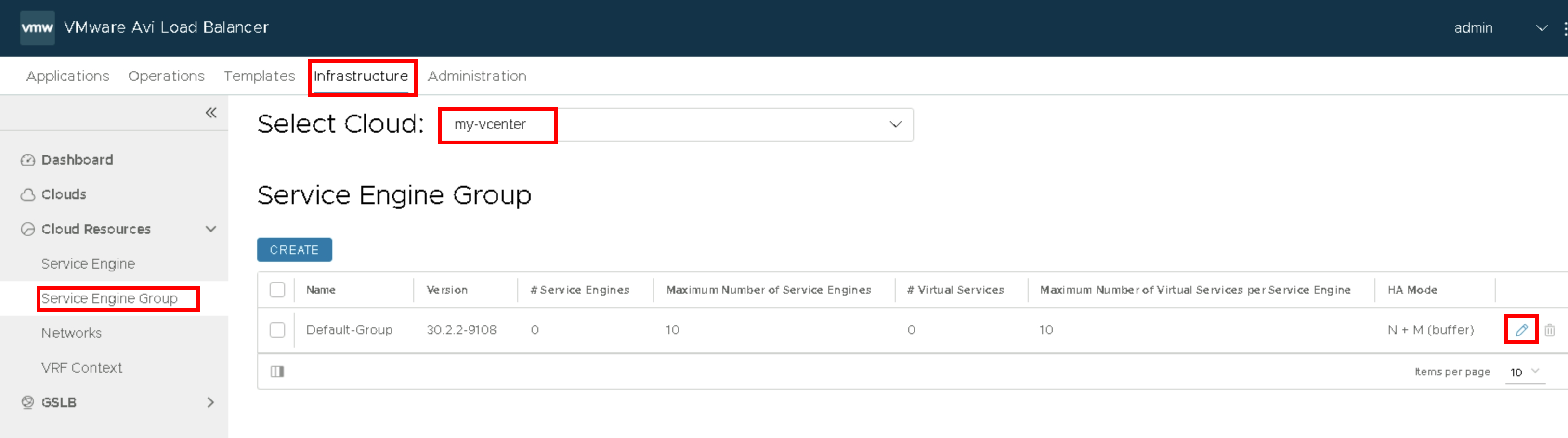Click the N + M (buffer) cell
The image size is (1568, 438).
[x=1431, y=330]
